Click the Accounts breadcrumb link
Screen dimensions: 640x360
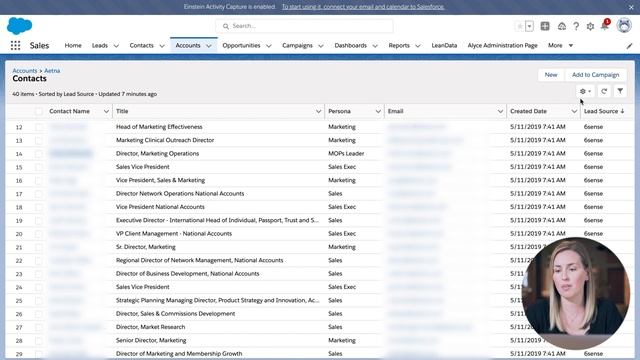pos(24,71)
